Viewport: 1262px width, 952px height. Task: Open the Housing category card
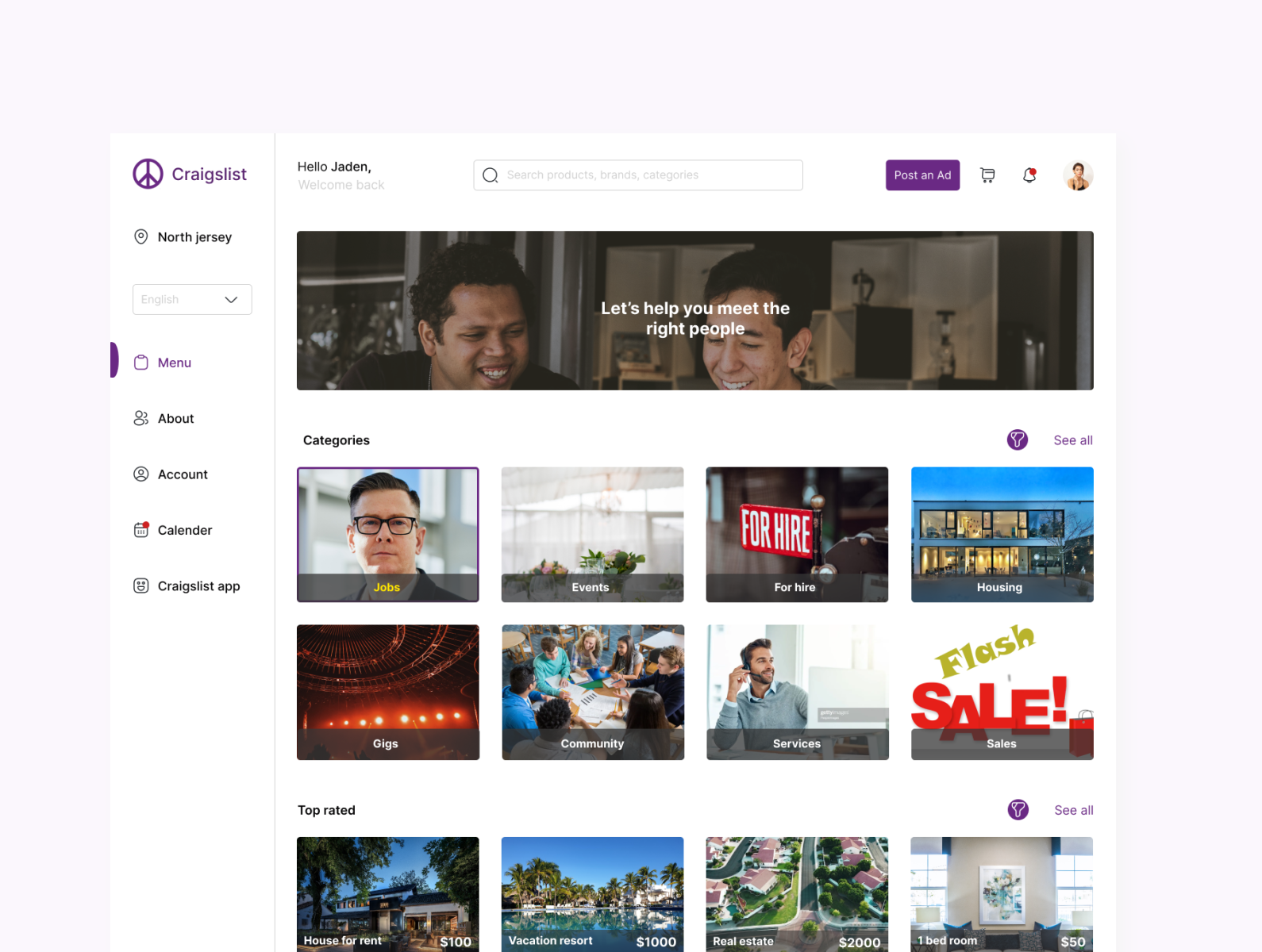(x=1002, y=535)
